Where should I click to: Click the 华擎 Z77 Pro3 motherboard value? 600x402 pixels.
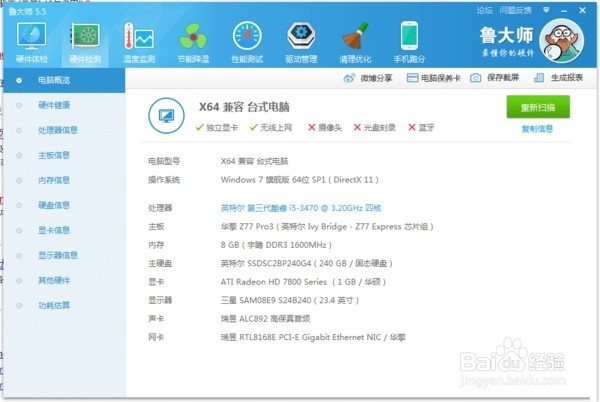327,226
